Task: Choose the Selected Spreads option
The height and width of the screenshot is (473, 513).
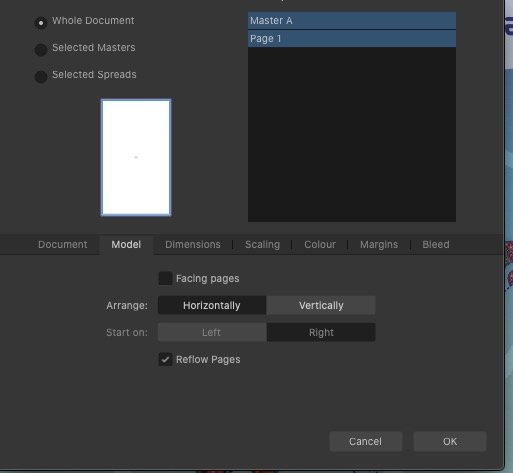Action: coord(41,77)
